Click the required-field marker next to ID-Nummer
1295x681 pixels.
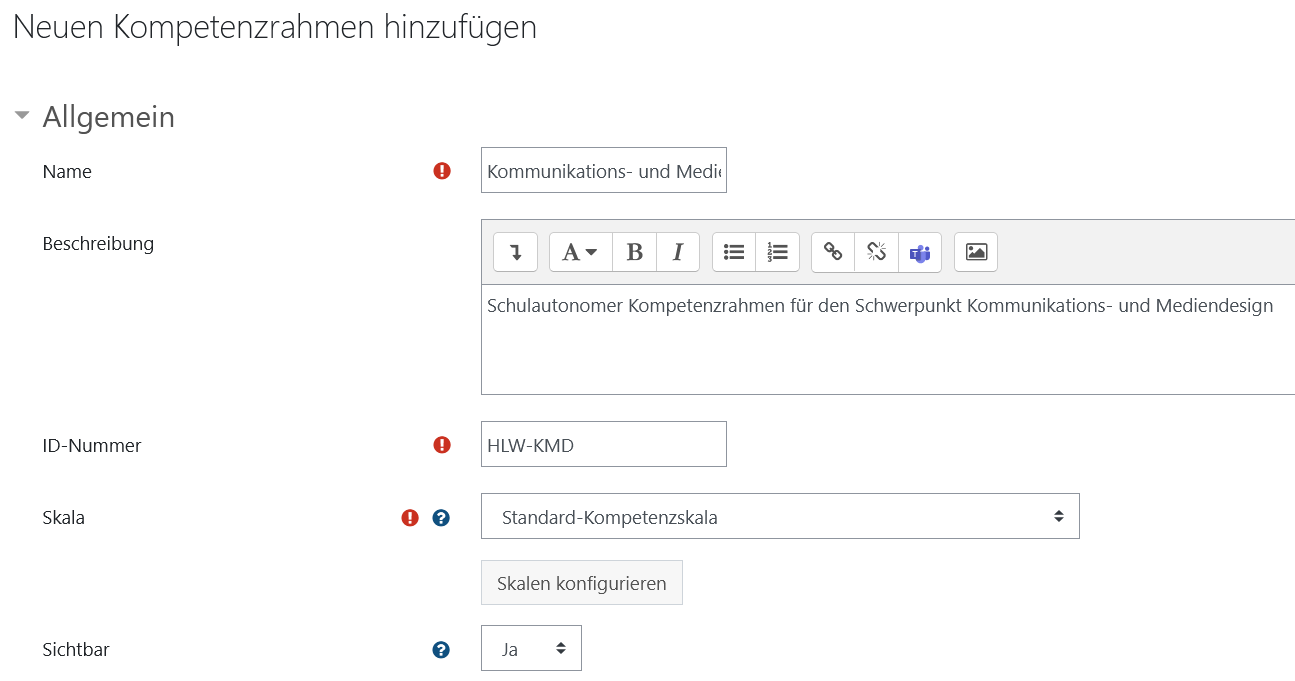tap(441, 445)
